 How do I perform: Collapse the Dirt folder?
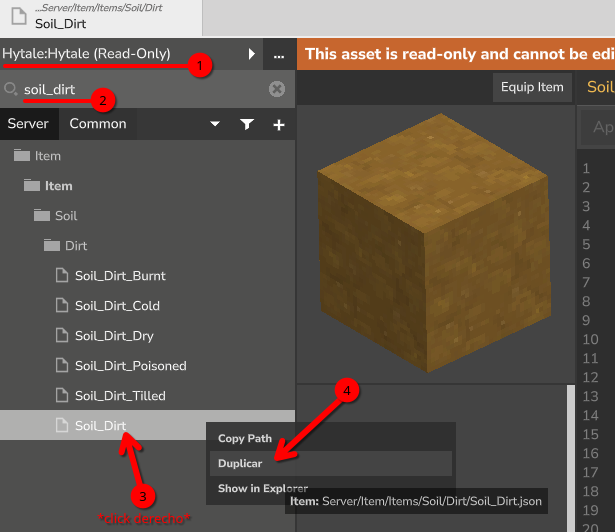[52, 246]
